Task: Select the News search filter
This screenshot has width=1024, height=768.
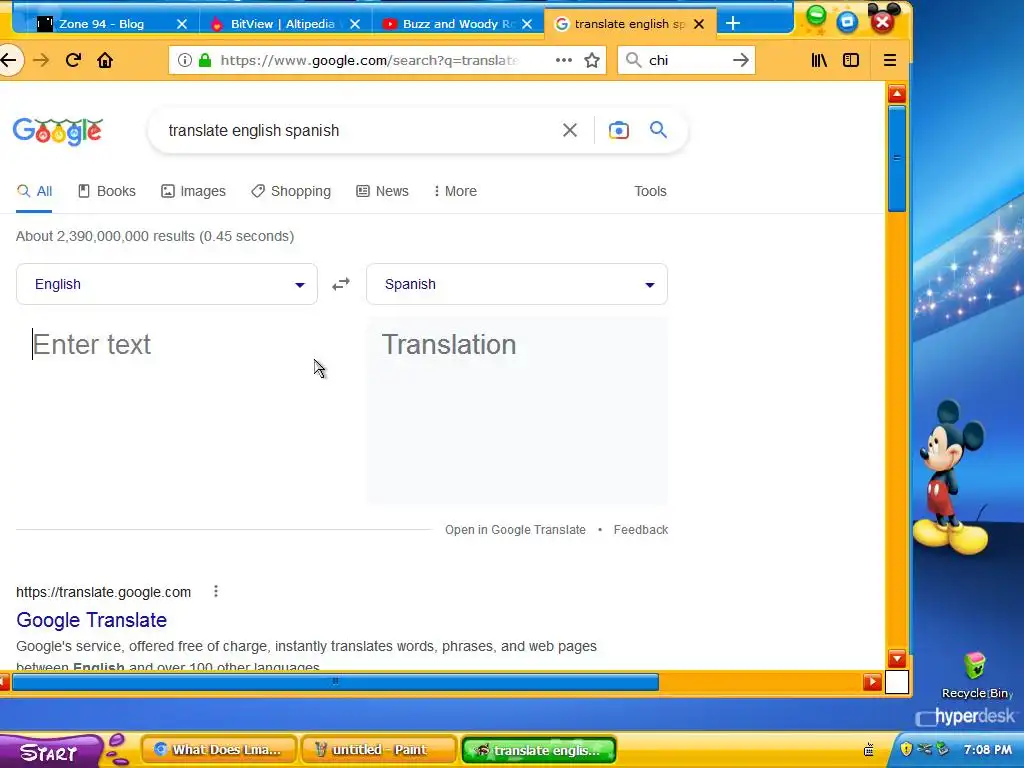Action: [383, 191]
